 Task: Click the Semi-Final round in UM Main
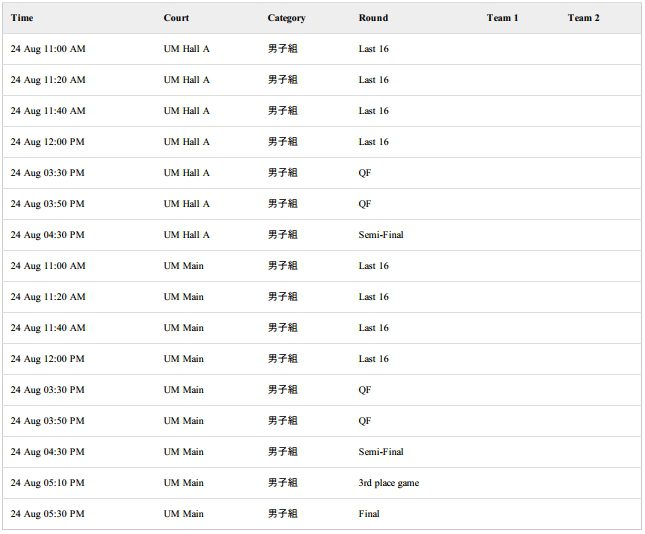tap(381, 452)
